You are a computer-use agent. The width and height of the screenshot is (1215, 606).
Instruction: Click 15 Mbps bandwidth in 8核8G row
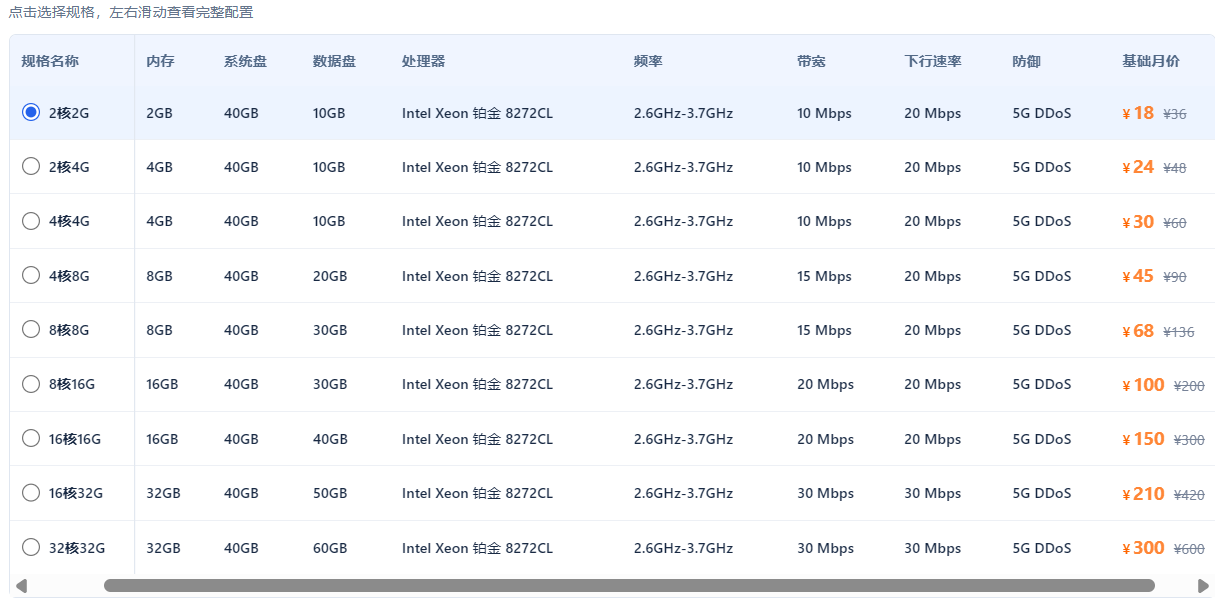point(825,330)
